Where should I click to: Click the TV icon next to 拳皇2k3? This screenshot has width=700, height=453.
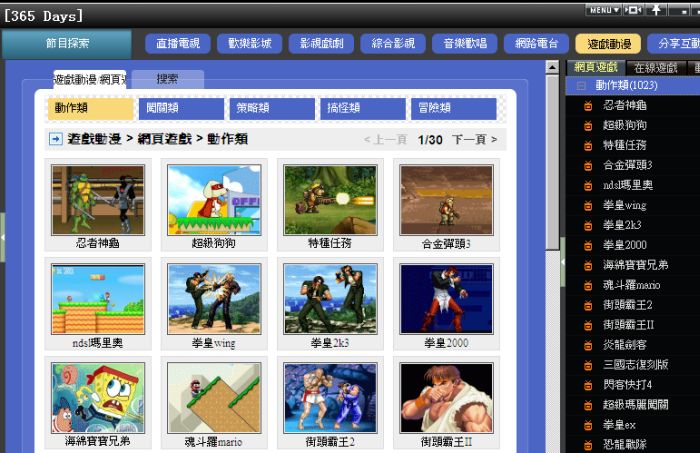588,225
